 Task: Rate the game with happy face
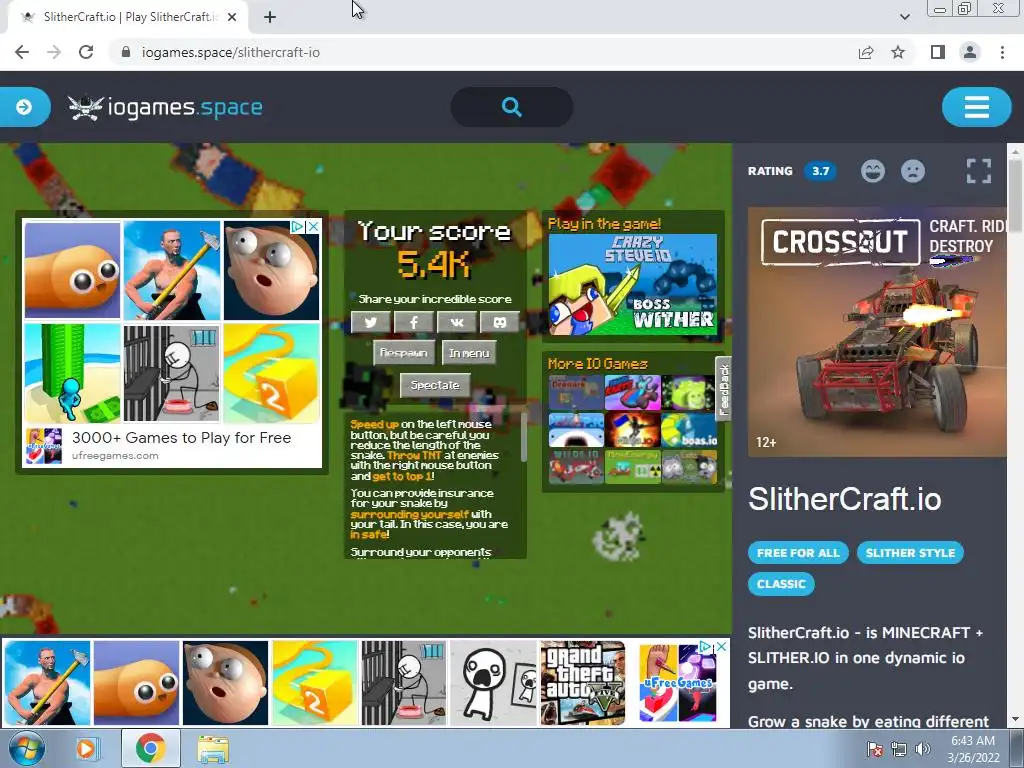click(x=872, y=171)
